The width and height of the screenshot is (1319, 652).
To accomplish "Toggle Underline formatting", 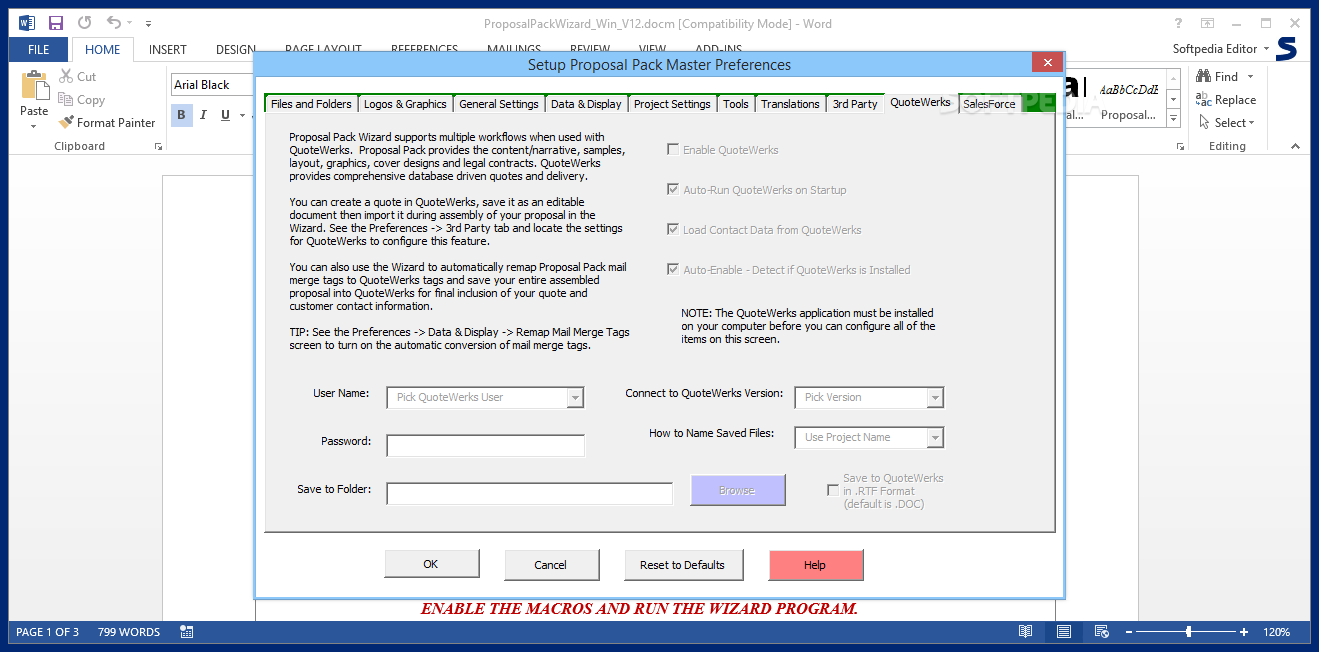I will tap(225, 115).
